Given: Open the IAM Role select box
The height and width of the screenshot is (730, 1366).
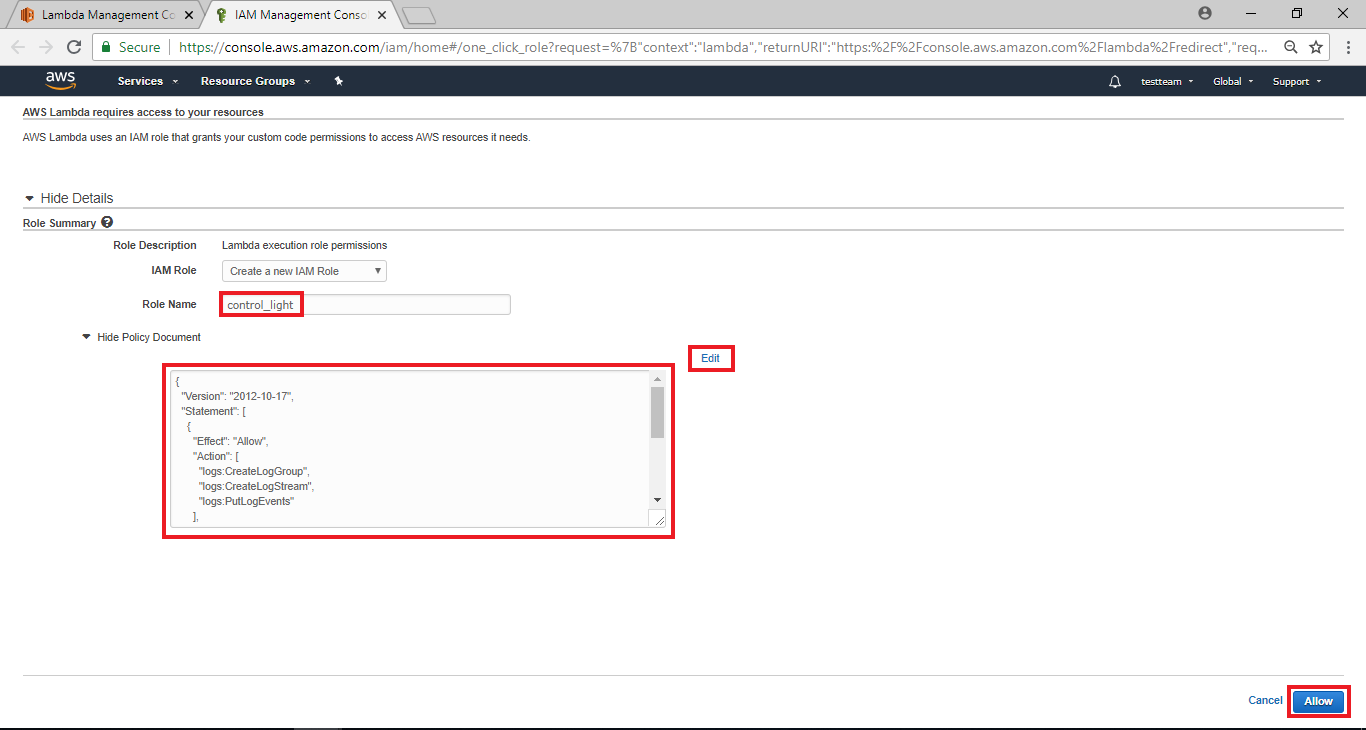Looking at the screenshot, I should click(304, 271).
